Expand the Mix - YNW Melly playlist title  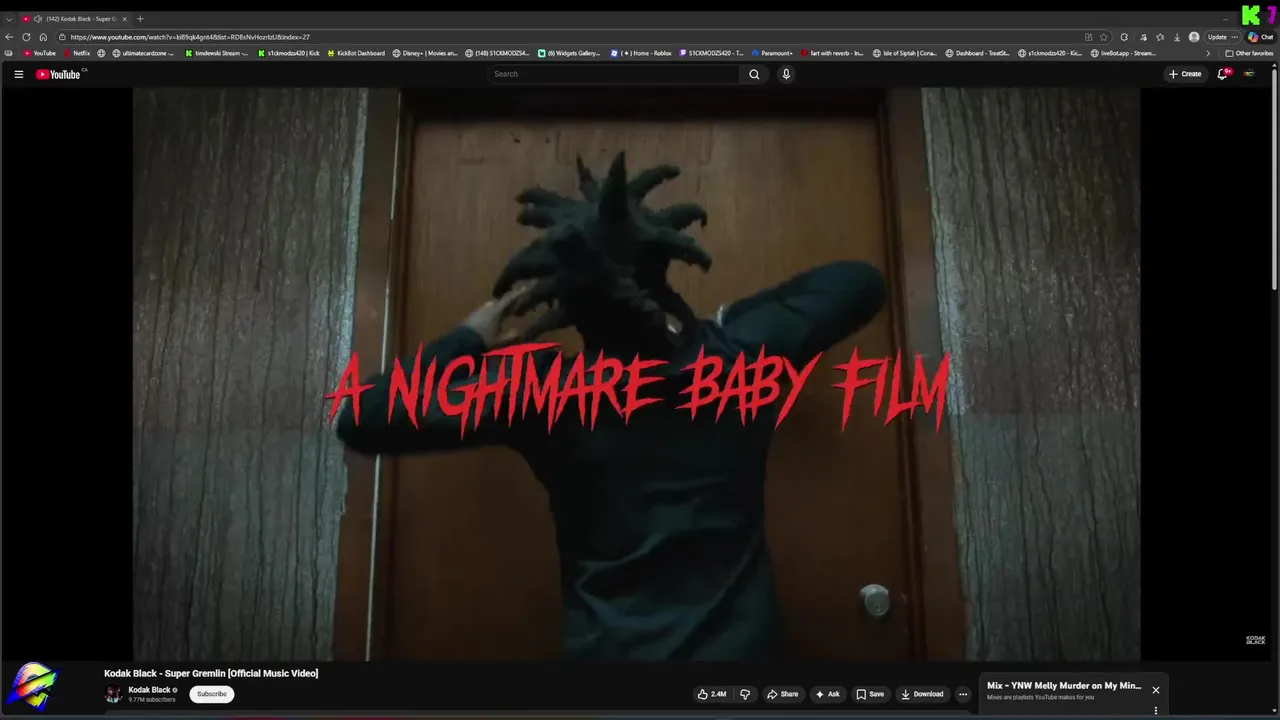(x=1063, y=686)
